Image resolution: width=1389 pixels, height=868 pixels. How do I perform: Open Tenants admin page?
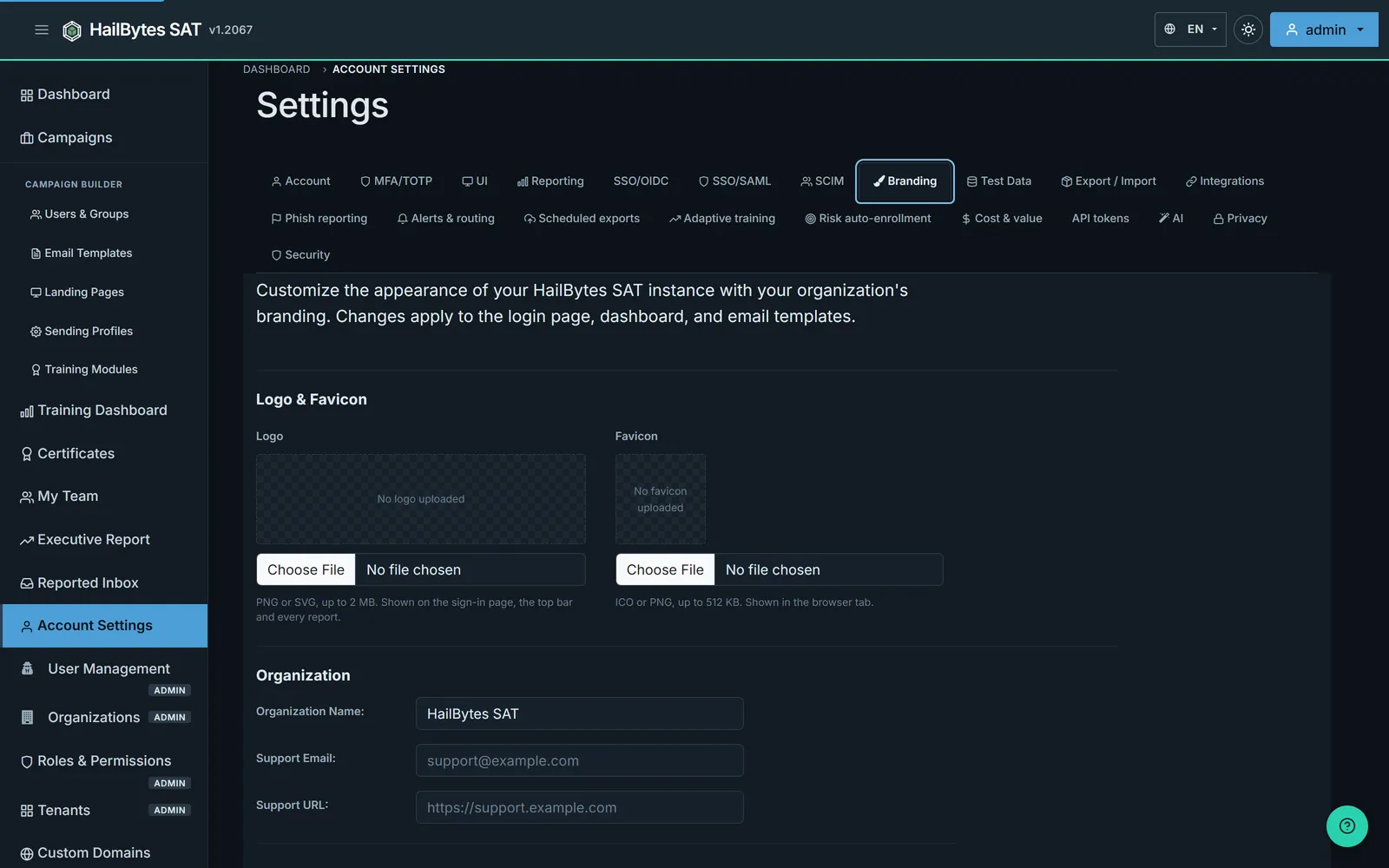tap(104, 811)
